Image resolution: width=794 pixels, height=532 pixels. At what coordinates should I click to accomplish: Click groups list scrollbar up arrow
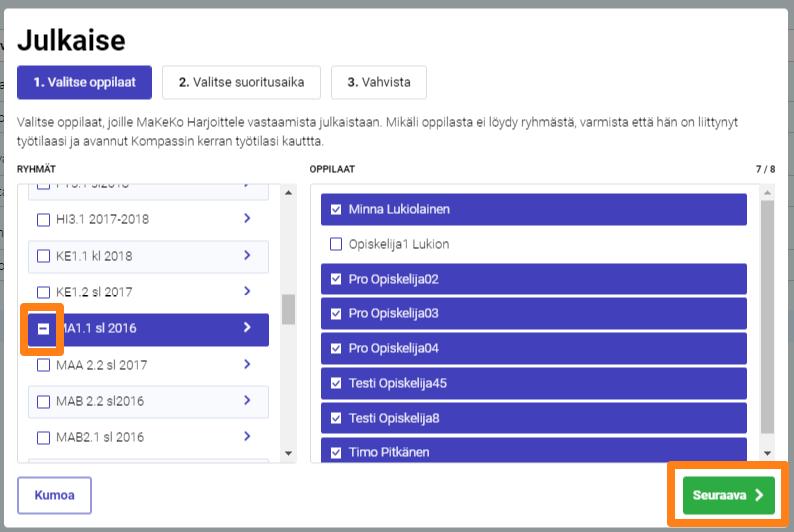click(288, 193)
